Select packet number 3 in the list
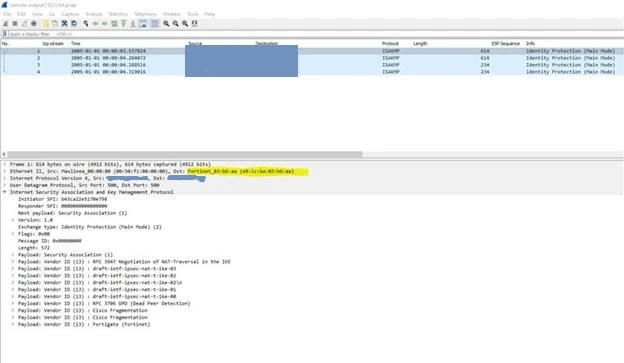Screen dimensions: 624x363 (x=312, y=65)
